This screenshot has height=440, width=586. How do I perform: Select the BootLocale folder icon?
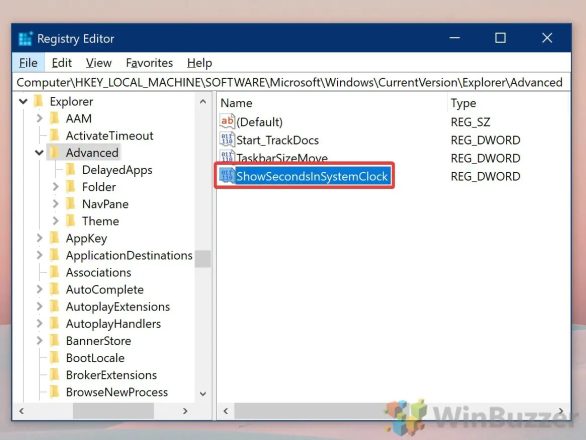coord(55,357)
